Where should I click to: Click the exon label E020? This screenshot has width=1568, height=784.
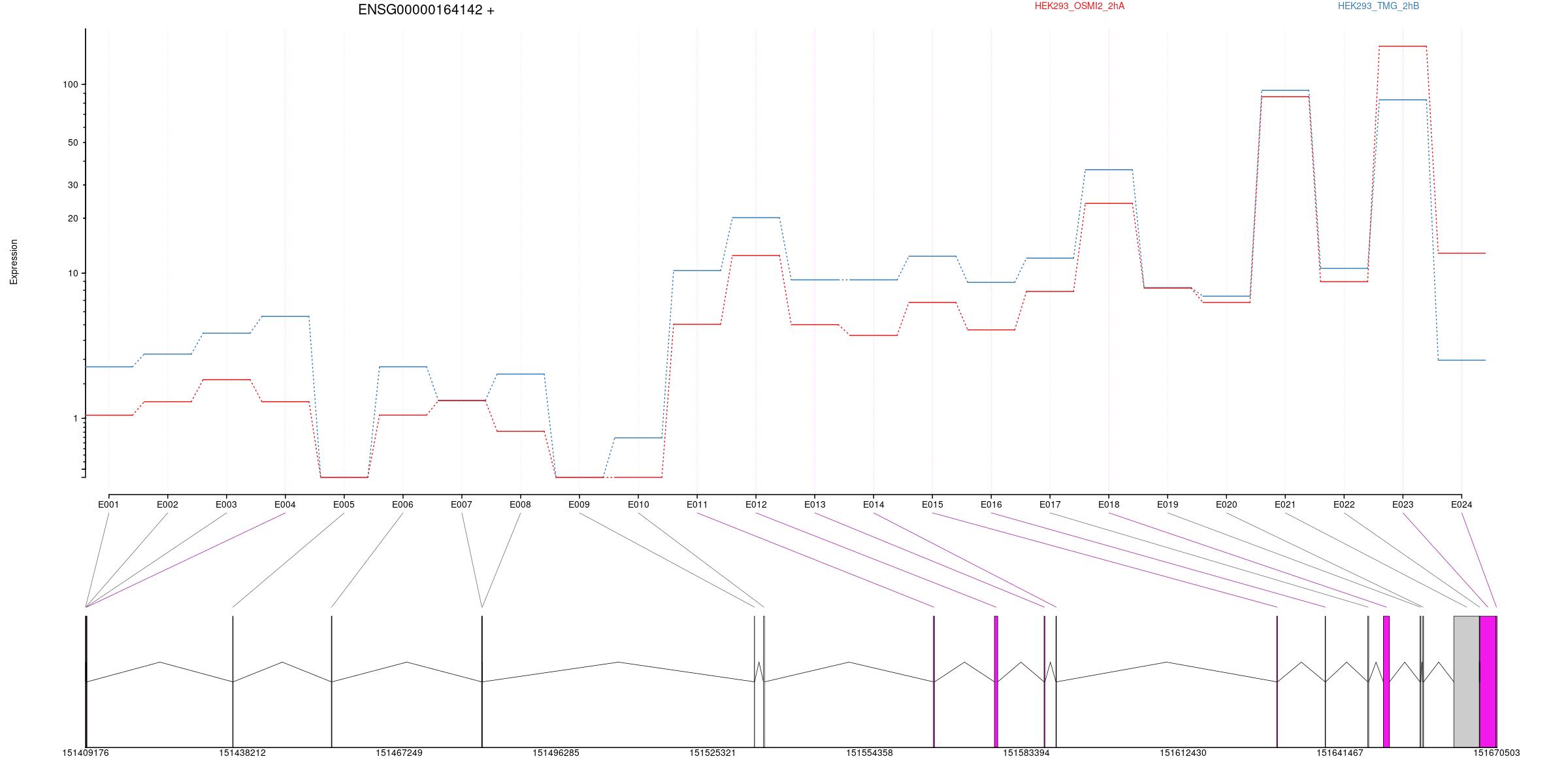pos(1226,504)
